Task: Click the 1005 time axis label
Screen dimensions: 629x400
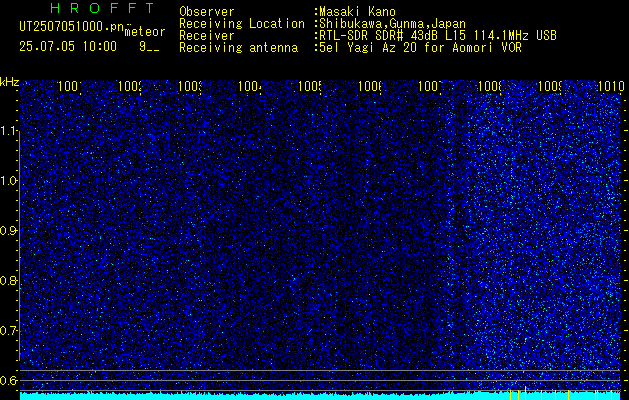Action: tap(310, 86)
